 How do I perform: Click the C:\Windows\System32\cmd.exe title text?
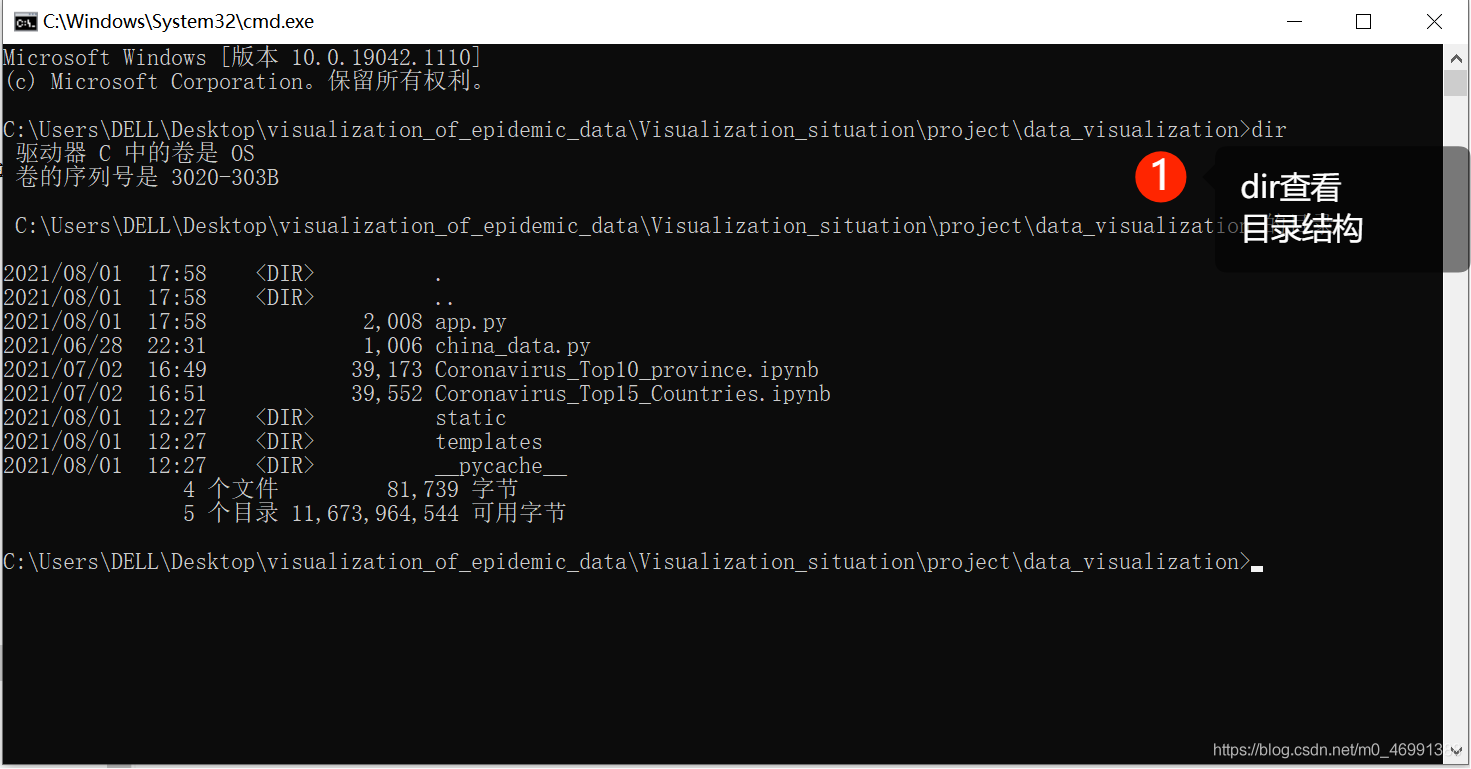pyautogui.click(x=179, y=22)
